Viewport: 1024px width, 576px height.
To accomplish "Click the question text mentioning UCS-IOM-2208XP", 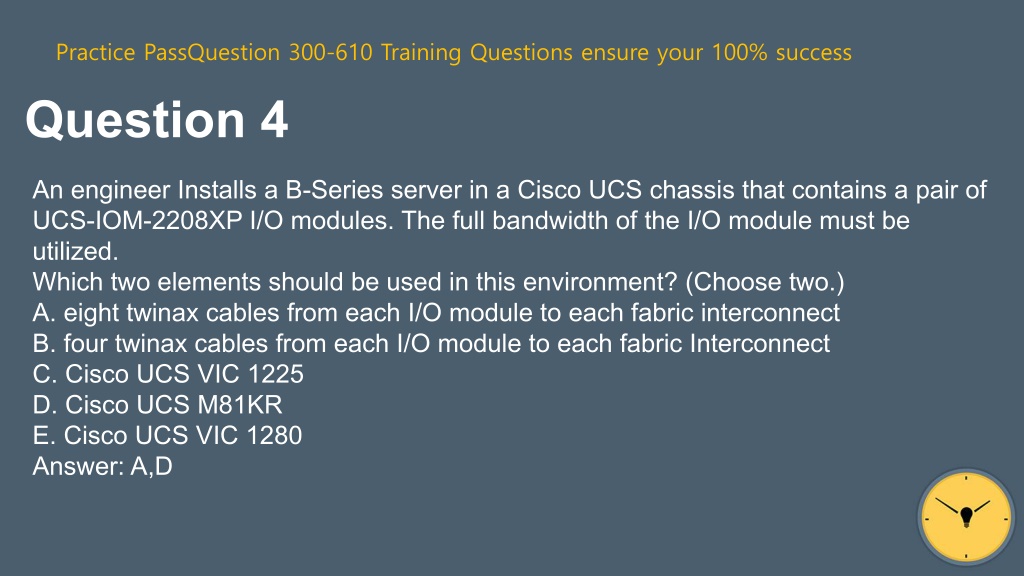I will 471,221.
